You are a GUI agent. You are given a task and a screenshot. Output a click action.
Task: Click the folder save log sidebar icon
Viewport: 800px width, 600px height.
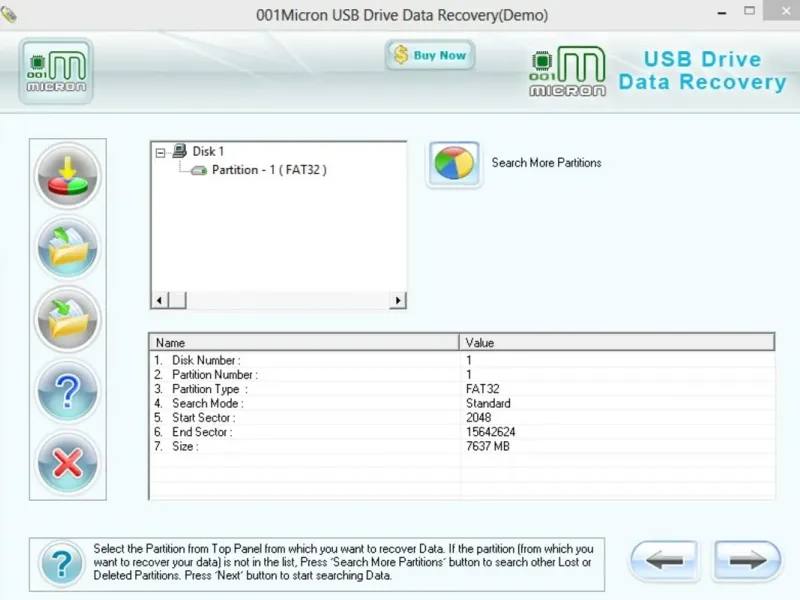[68, 320]
